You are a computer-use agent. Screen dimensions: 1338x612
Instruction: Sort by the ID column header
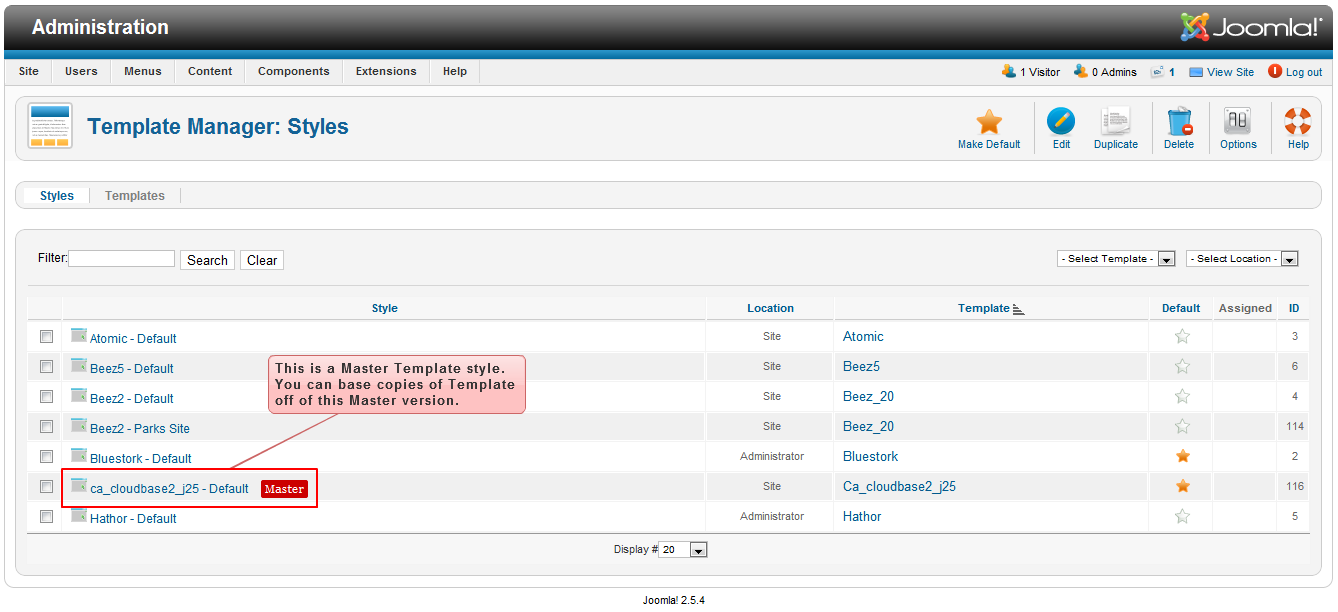(1294, 308)
